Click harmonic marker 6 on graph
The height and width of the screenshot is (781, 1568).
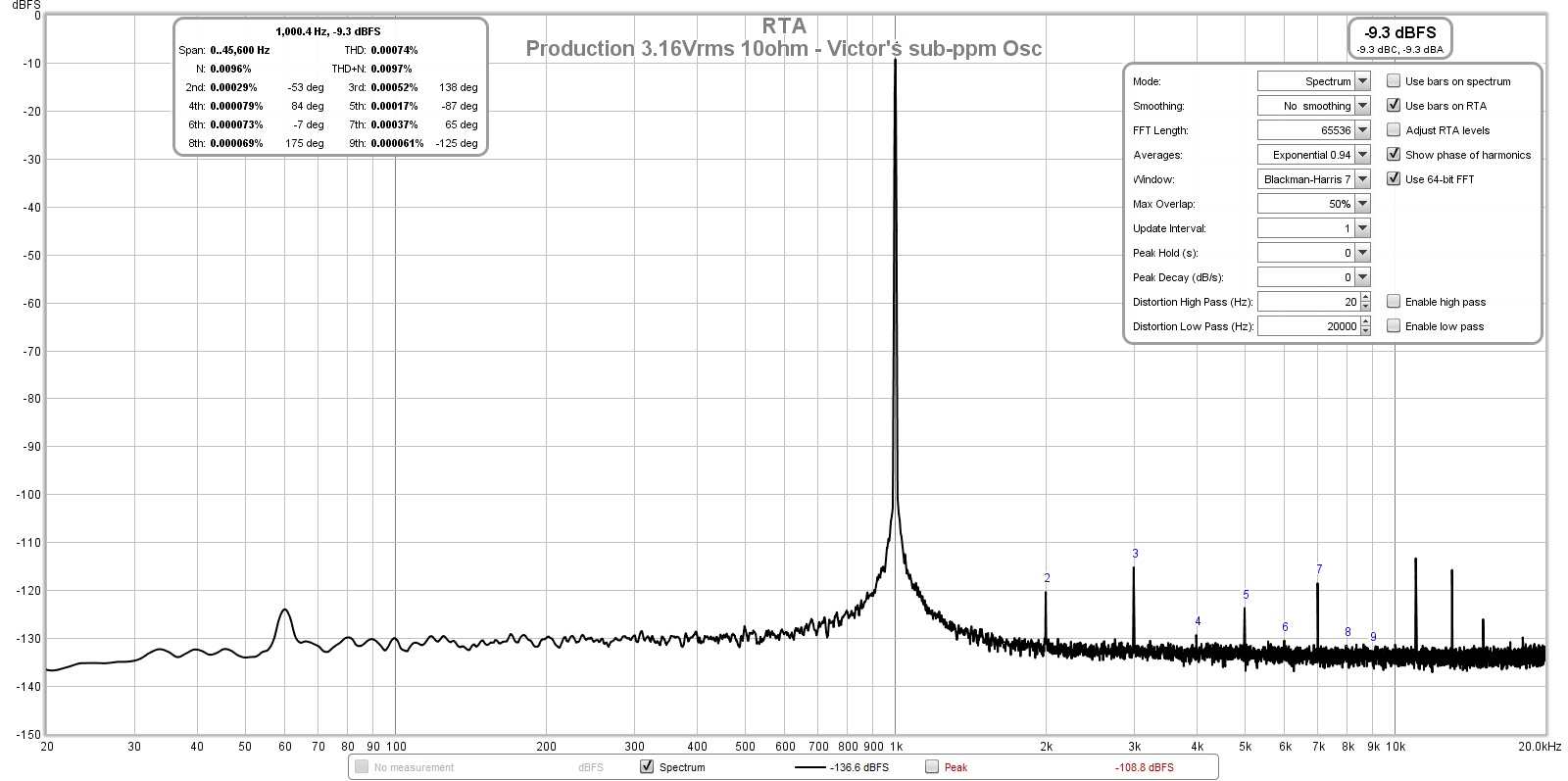tap(1285, 627)
